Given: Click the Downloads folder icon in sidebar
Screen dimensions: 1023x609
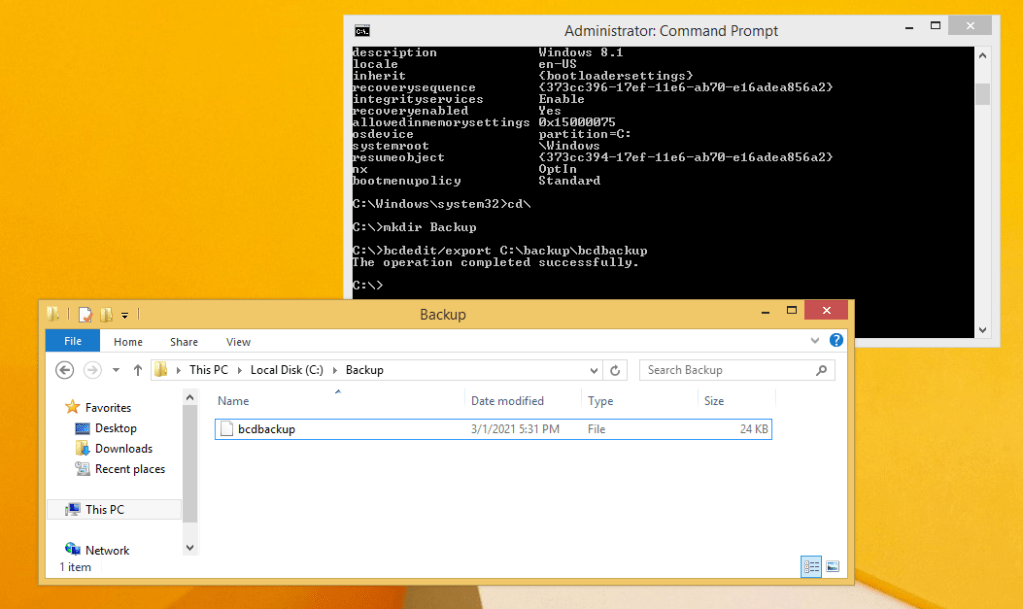Looking at the screenshot, I should [x=82, y=448].
